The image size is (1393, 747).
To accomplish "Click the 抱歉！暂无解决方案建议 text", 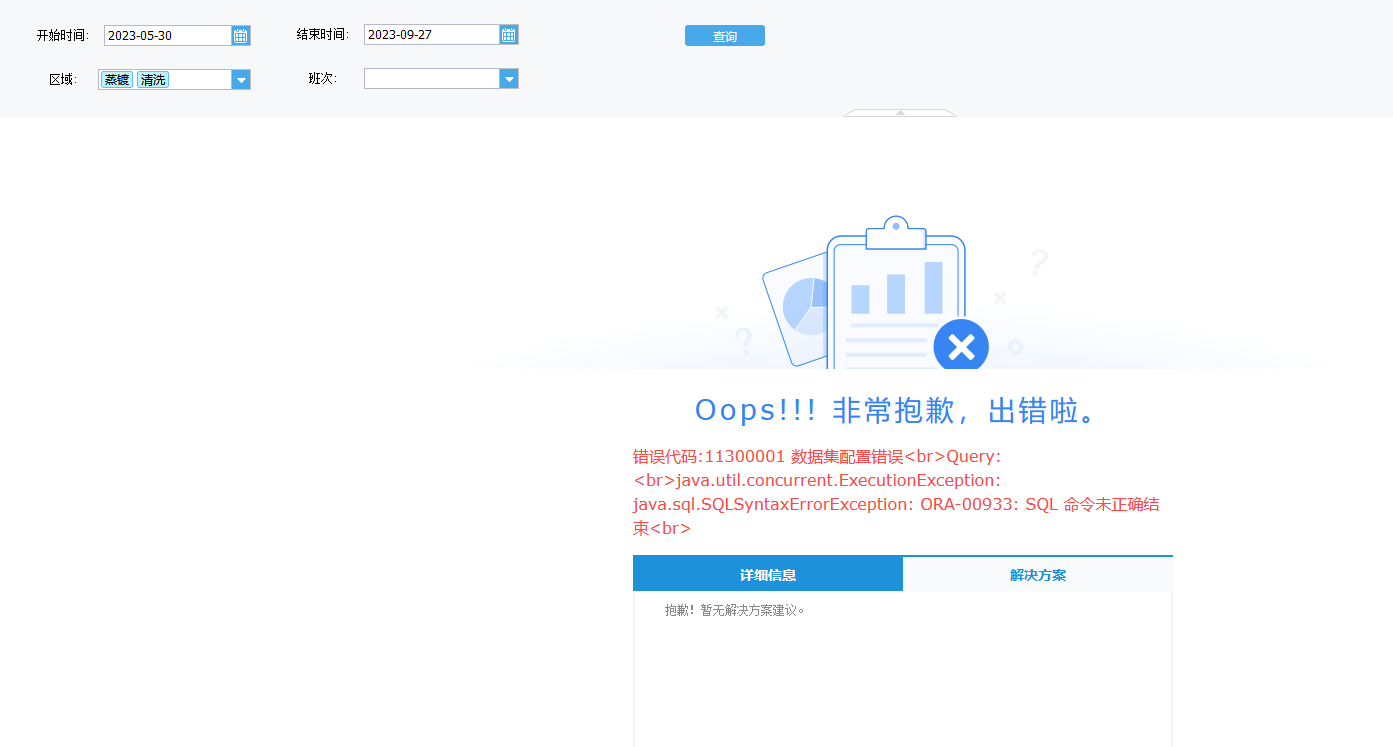I will 735,610.
